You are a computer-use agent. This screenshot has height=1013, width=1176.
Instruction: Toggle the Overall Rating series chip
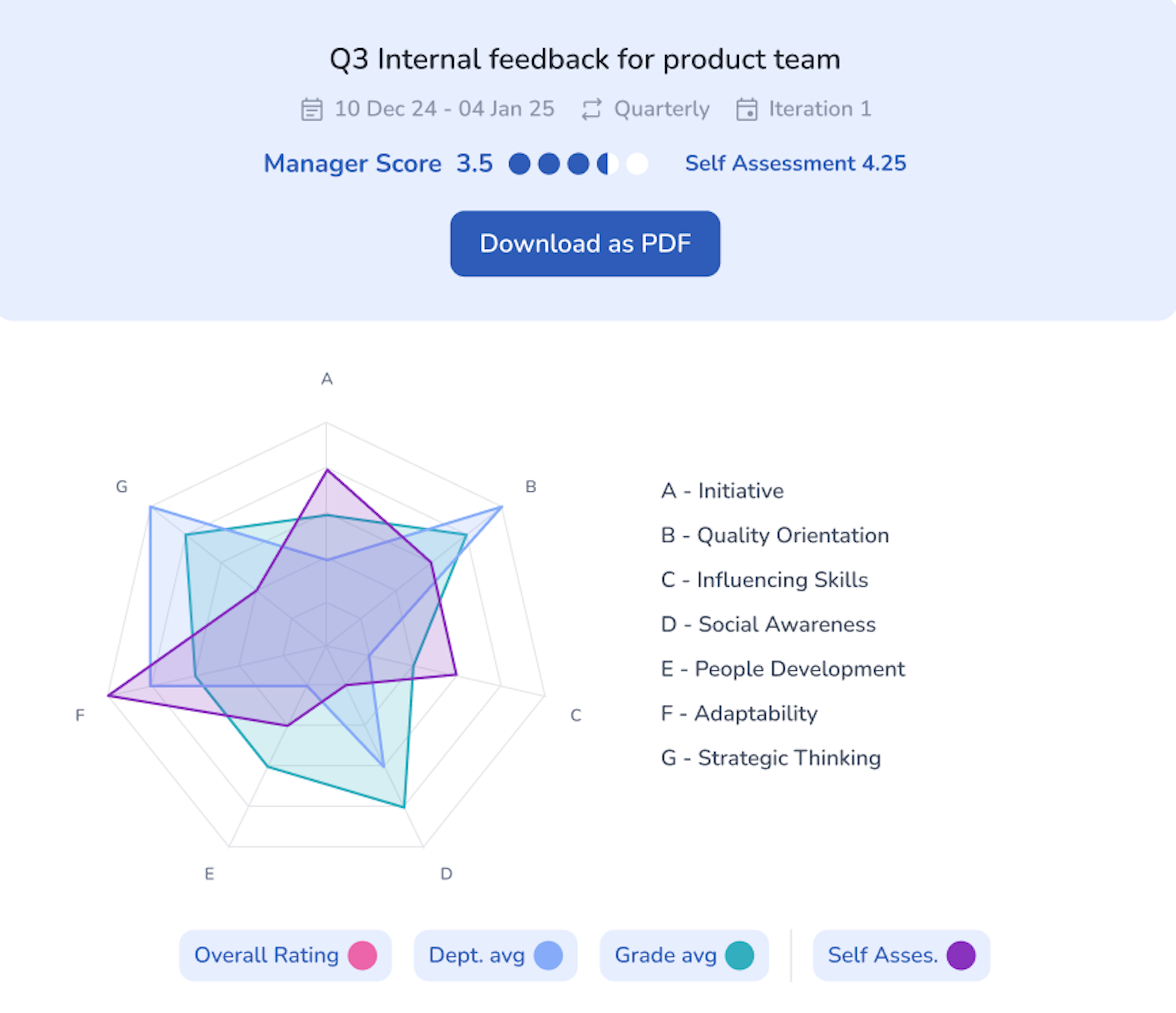285,955
